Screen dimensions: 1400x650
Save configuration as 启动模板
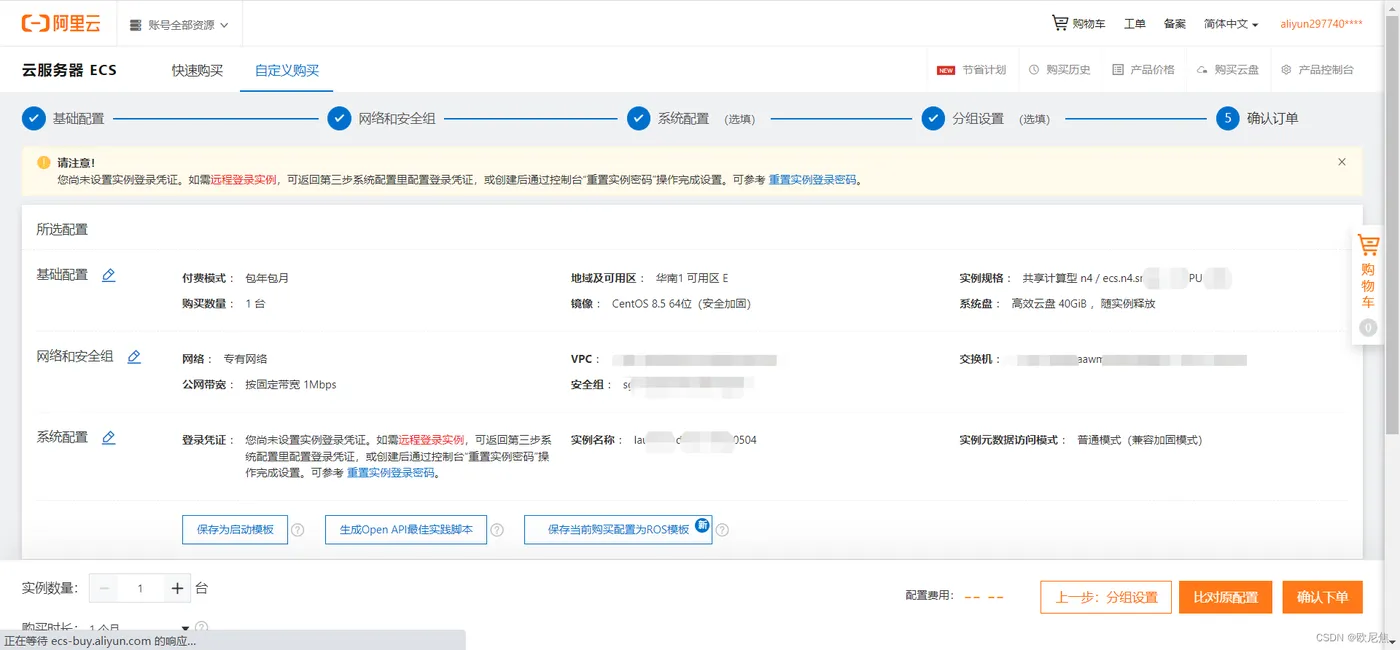[233, 529]
